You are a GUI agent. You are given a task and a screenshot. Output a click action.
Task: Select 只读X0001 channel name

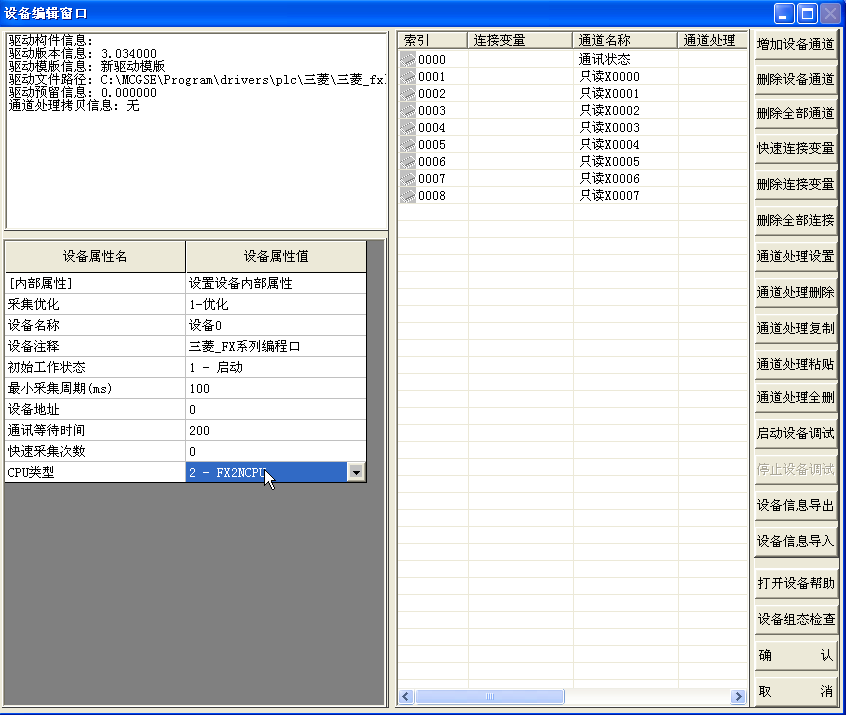[x=610, y=93]
